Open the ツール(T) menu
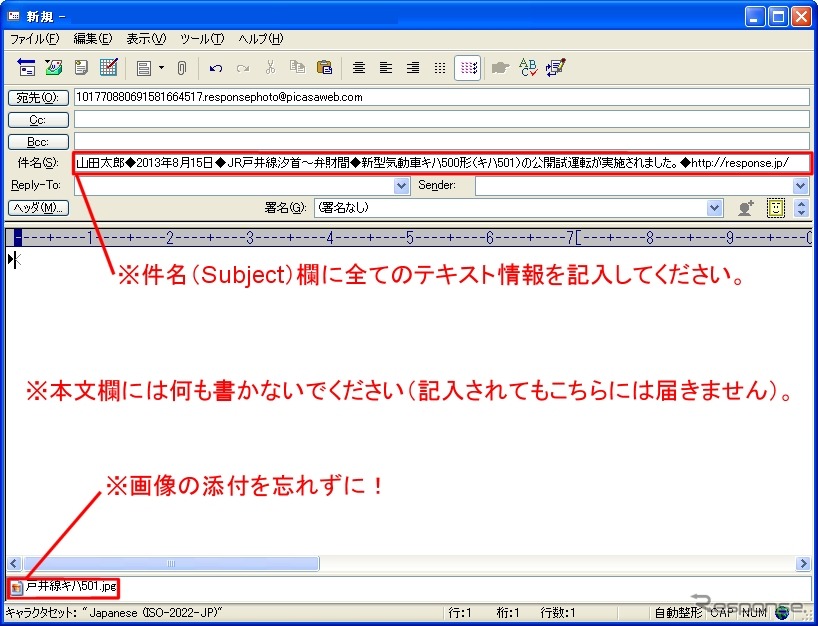 [x=202, y=39]
